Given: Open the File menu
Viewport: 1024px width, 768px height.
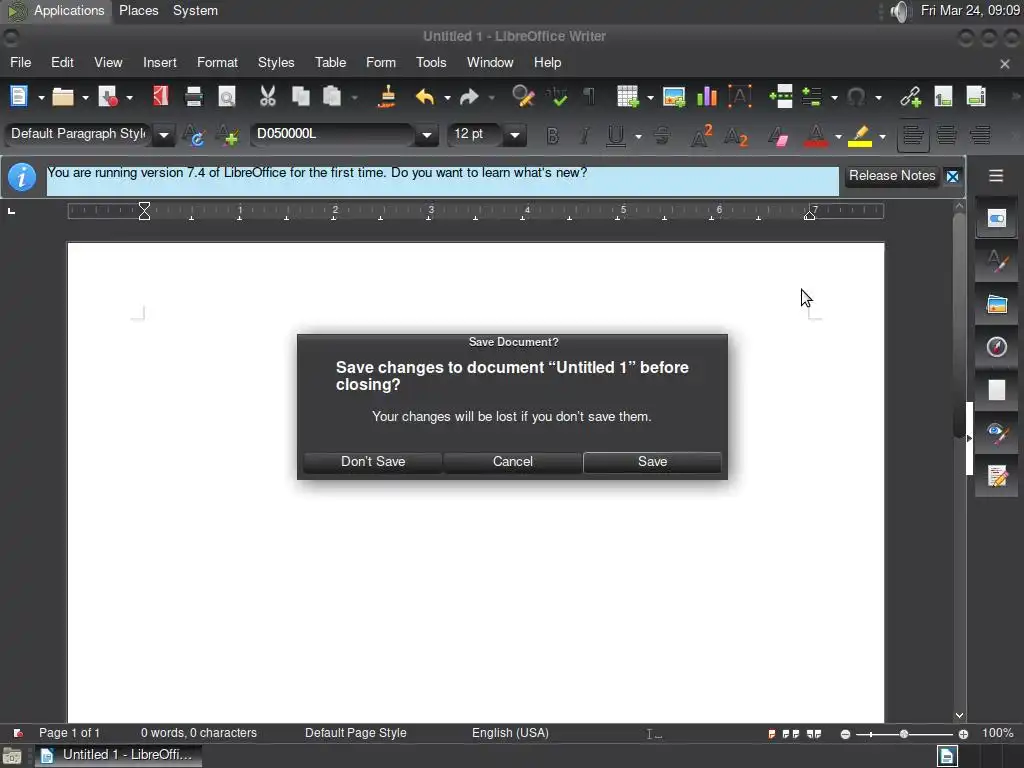Looking at the screenshot, I should [x=20, y=63].
